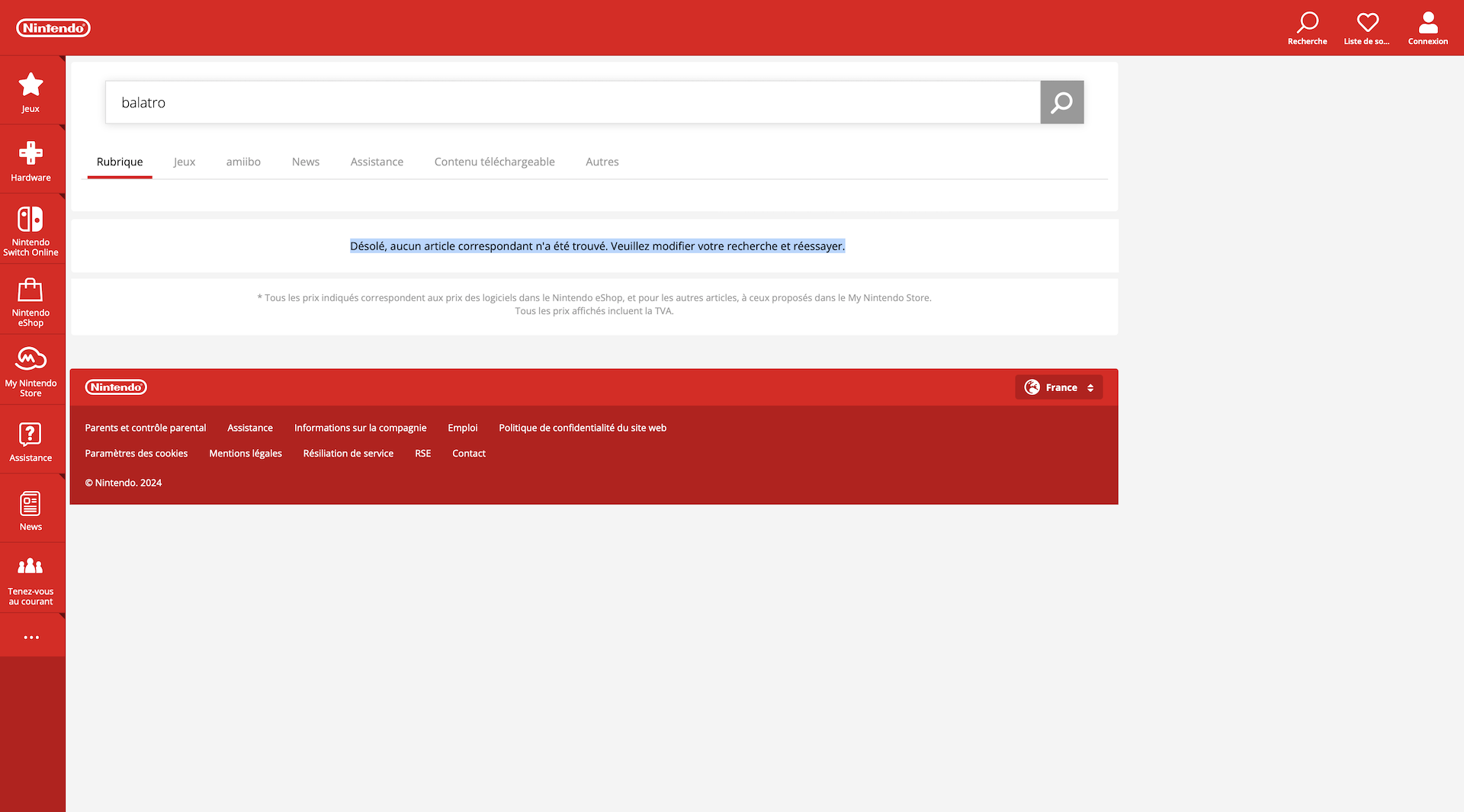
Task: Click the Nintendo logo in the header
Action: click(53, 28)
